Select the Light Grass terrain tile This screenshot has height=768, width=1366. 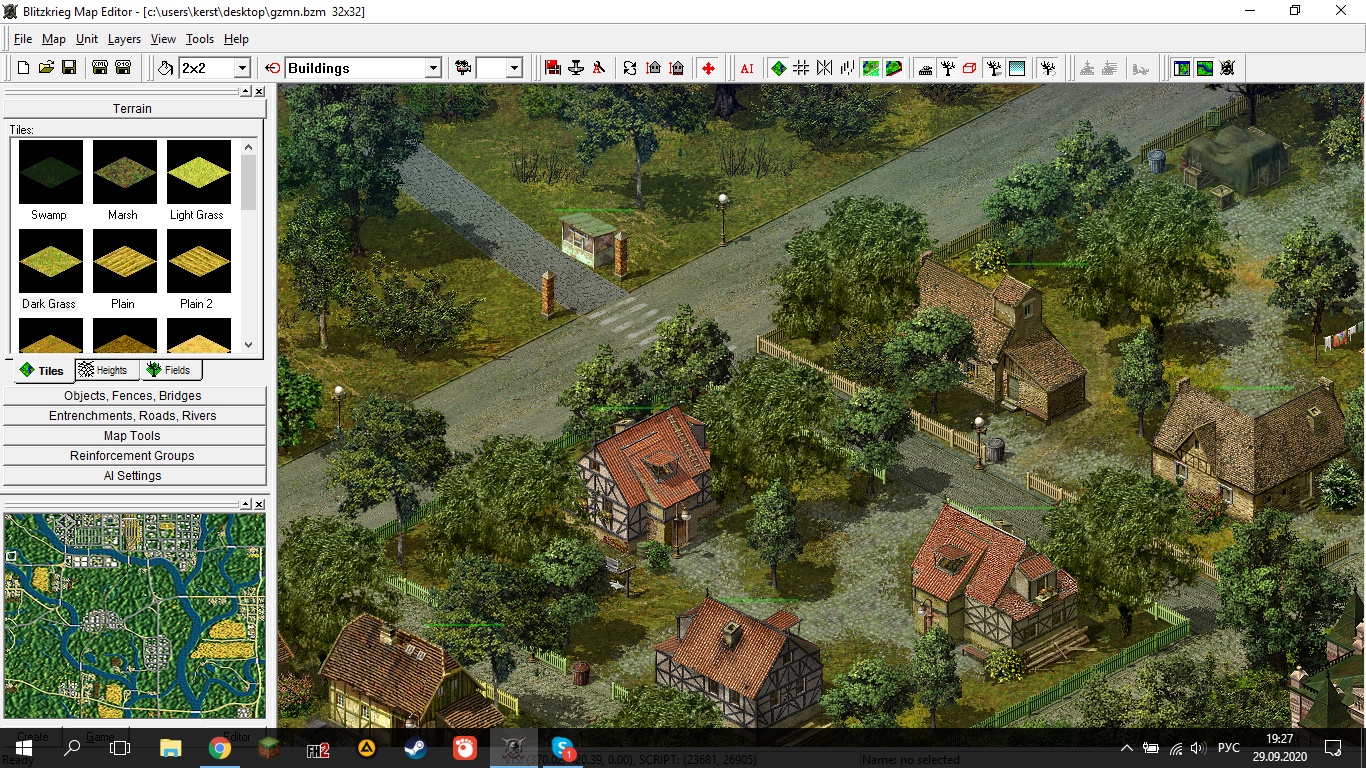pyautogui.click(x=198, y=172)
